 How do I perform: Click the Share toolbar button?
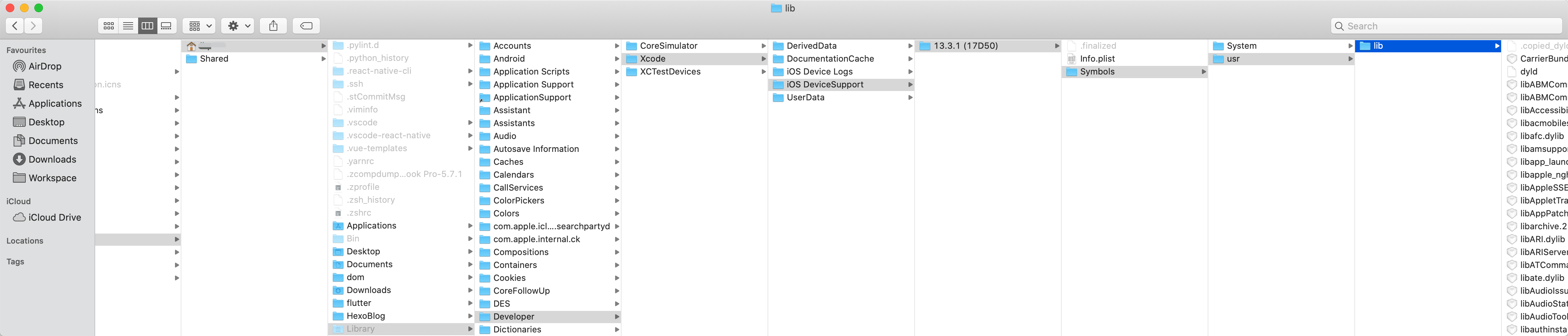[273, 25]
